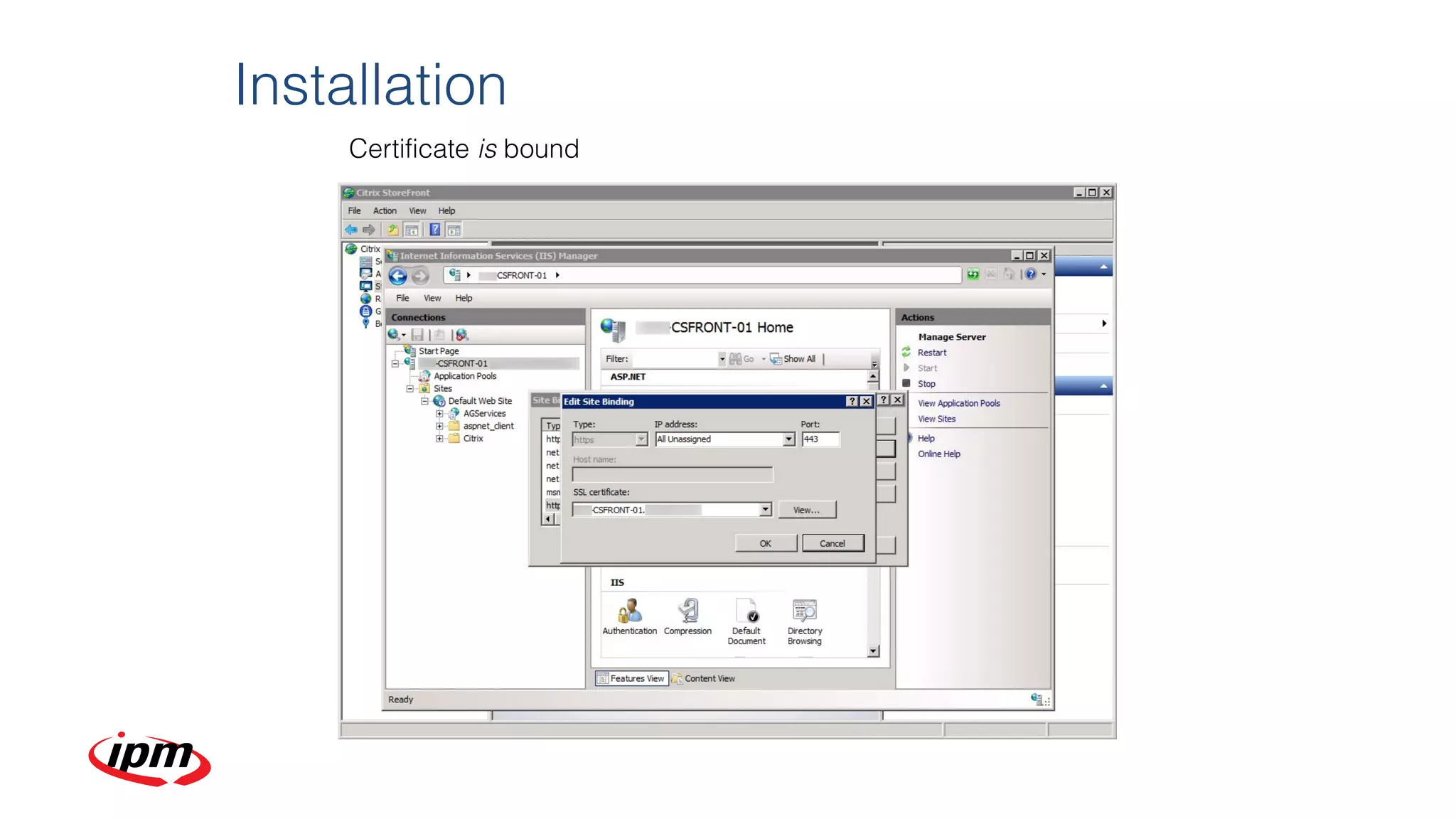The image size is (1456, 819).
Task: Open the Authentication feature icon
Action: (630, 610)
